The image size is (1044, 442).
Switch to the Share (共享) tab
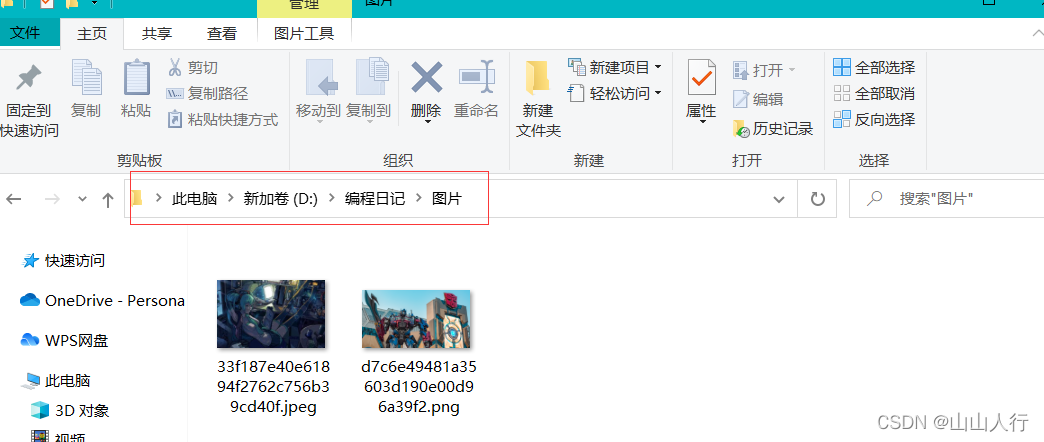pyautogui.click(x=157, y=34)
